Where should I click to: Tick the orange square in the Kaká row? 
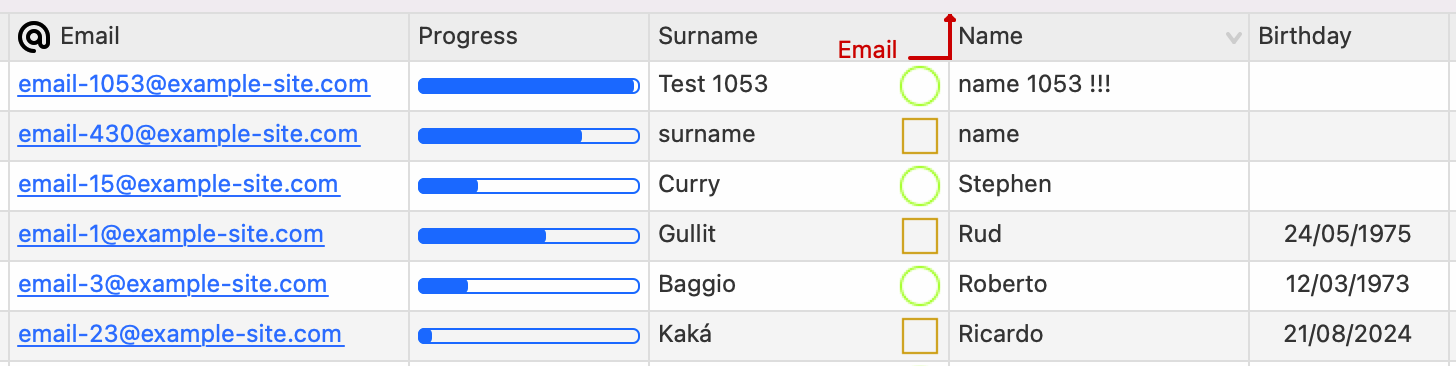920,336
